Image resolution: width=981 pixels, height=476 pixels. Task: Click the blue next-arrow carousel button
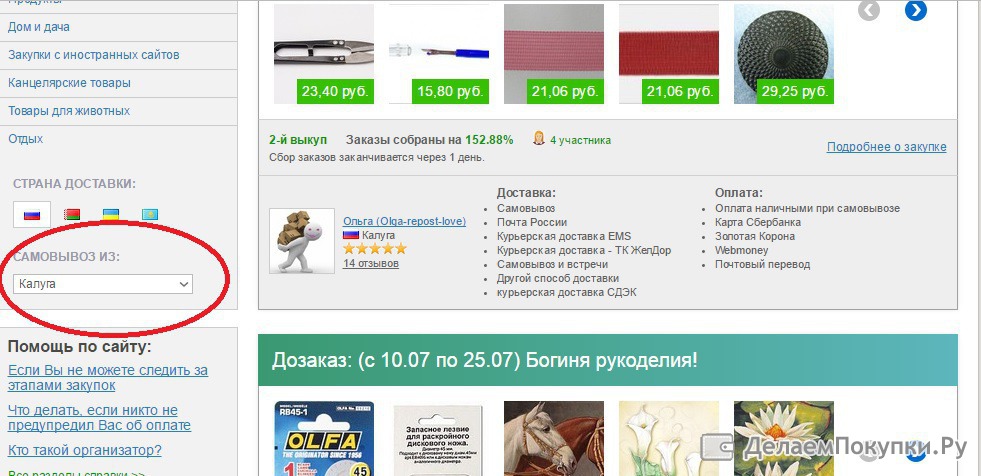(x=916, y=10)
